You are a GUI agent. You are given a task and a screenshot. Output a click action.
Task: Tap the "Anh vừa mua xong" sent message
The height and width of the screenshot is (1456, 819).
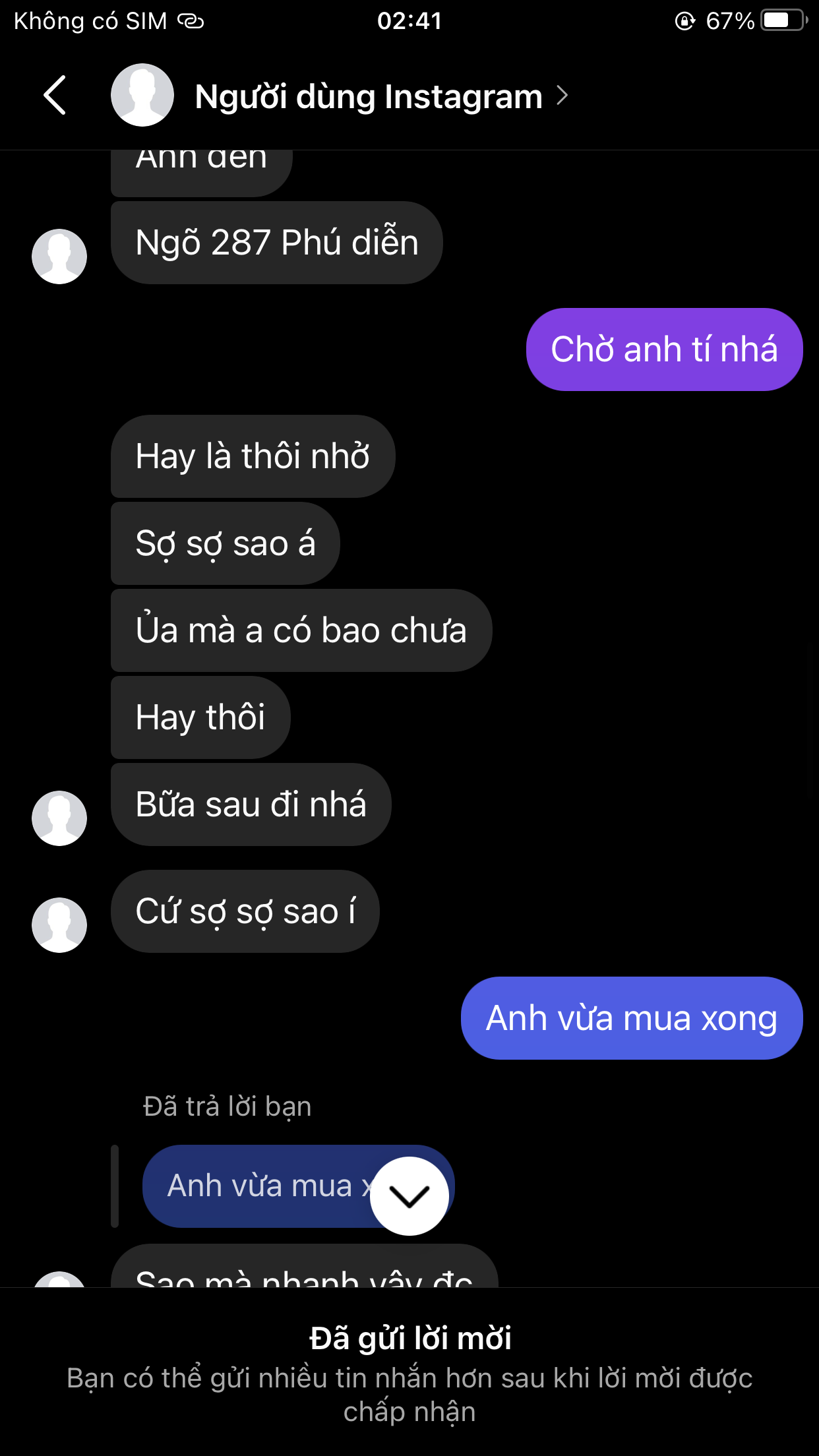click(631, 1018)
